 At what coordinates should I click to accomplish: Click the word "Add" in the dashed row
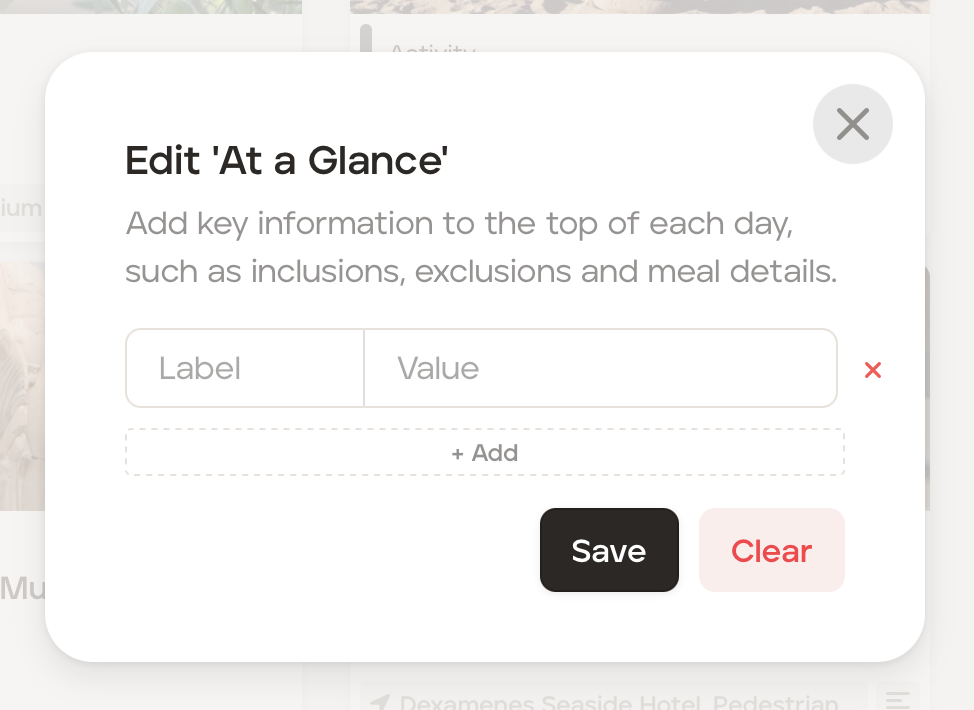pos(495,453)
